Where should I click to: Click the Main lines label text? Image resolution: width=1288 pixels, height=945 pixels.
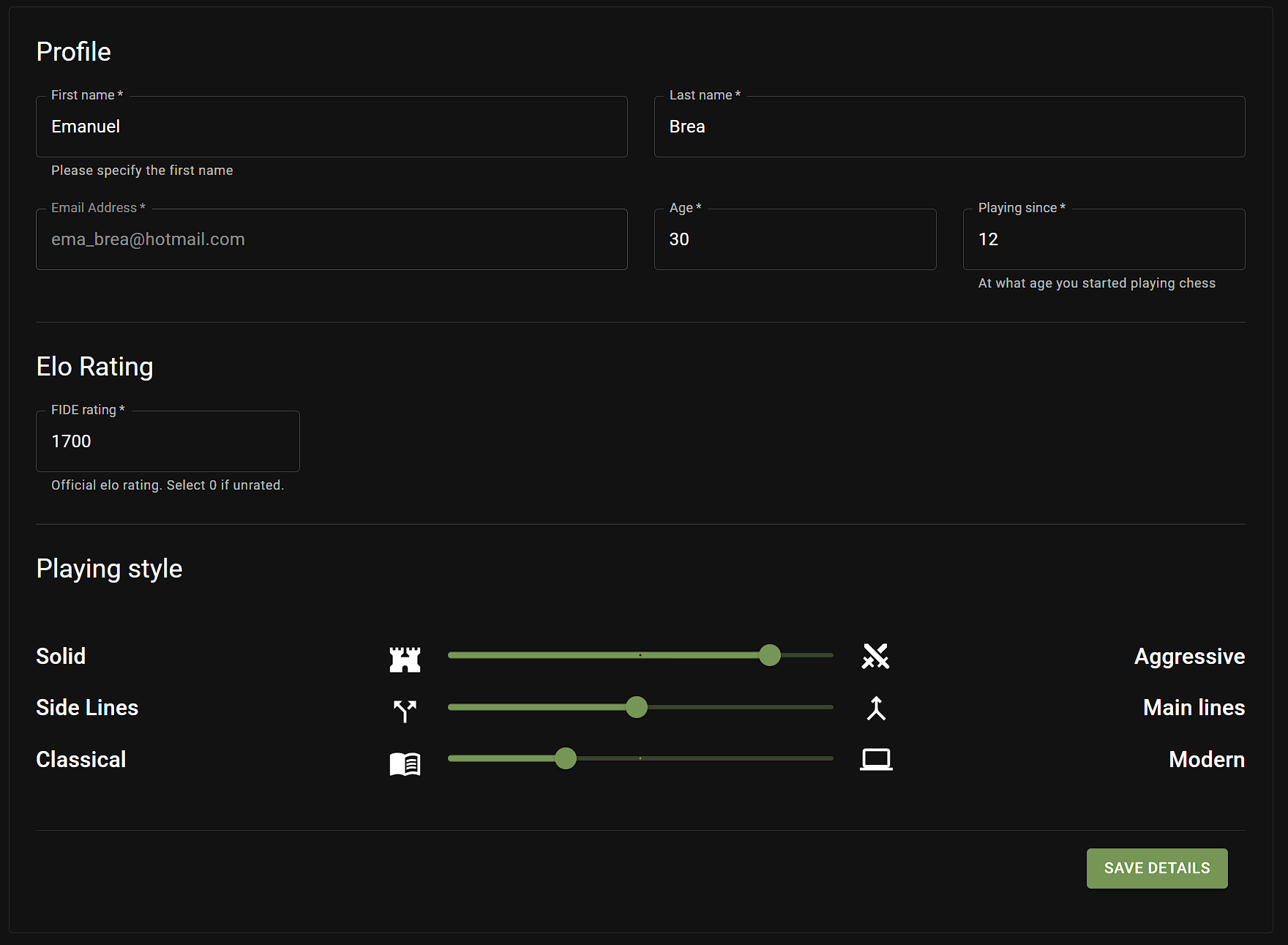(1194, 708)
